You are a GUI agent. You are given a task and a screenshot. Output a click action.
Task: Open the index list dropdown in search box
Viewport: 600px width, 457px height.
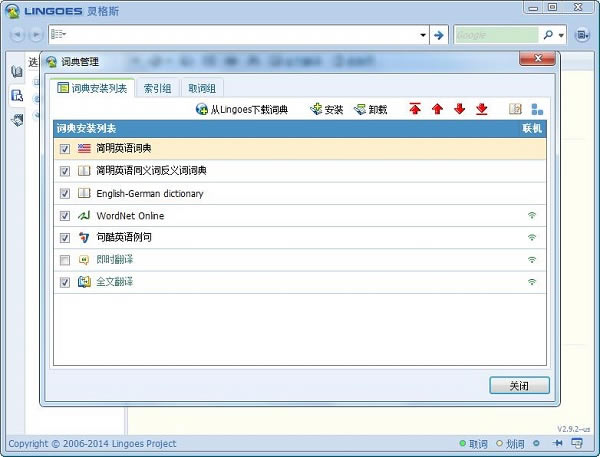tap(58, 34)
